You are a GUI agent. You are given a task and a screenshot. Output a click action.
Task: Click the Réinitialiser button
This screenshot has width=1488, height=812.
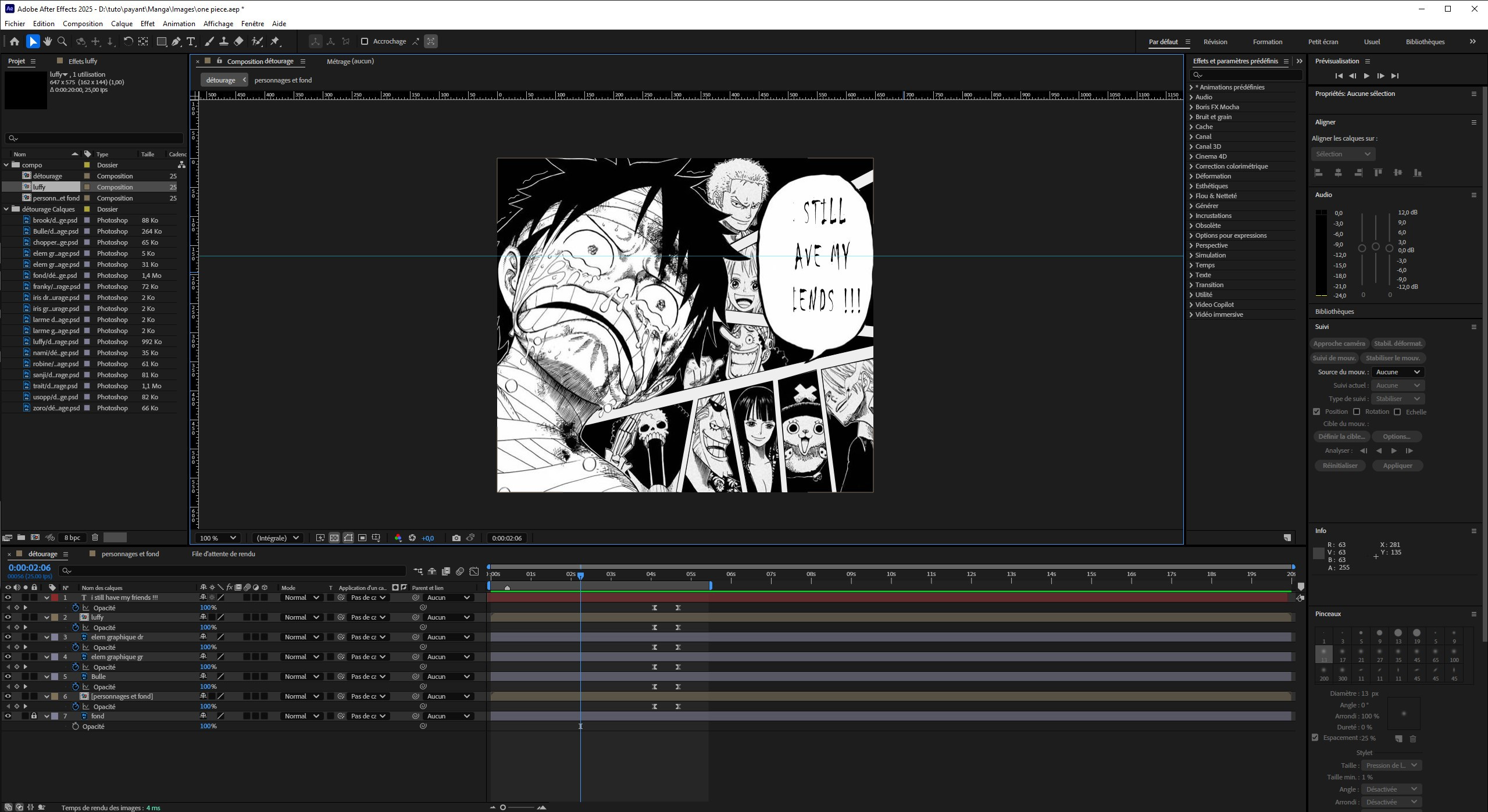(x=1340, y=466)
